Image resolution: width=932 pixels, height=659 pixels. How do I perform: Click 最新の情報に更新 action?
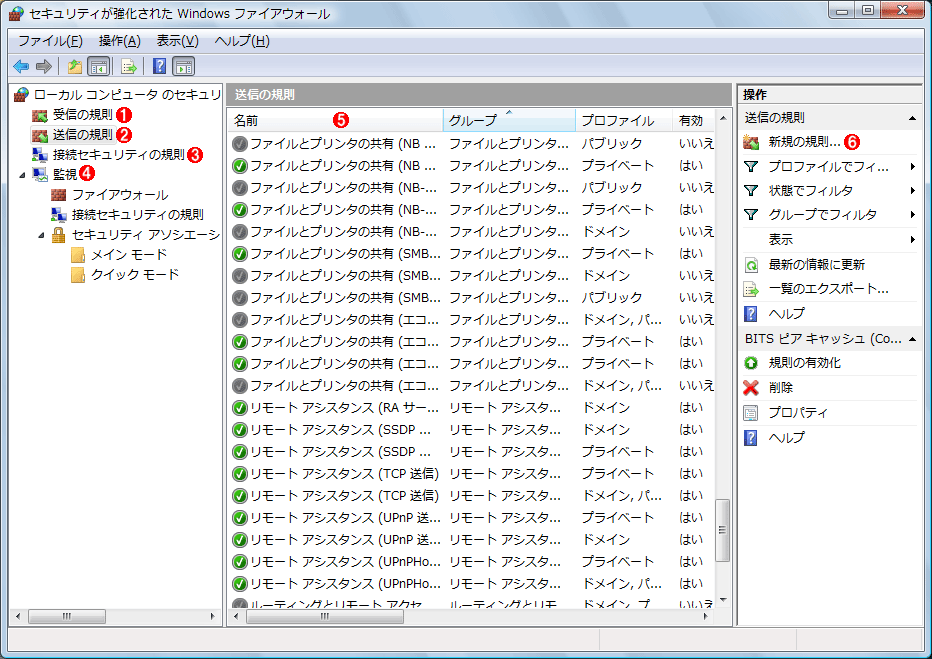[817, 264]
